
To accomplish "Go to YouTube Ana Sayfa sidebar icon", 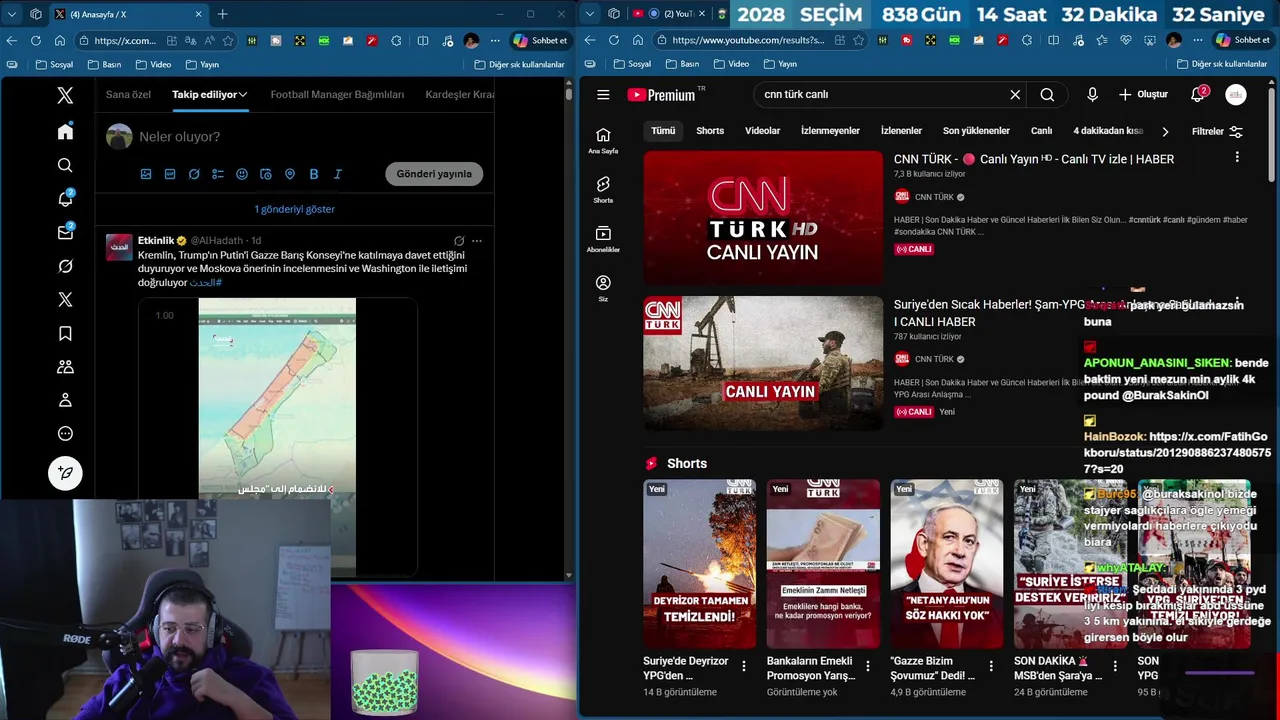I will (603, 141).
